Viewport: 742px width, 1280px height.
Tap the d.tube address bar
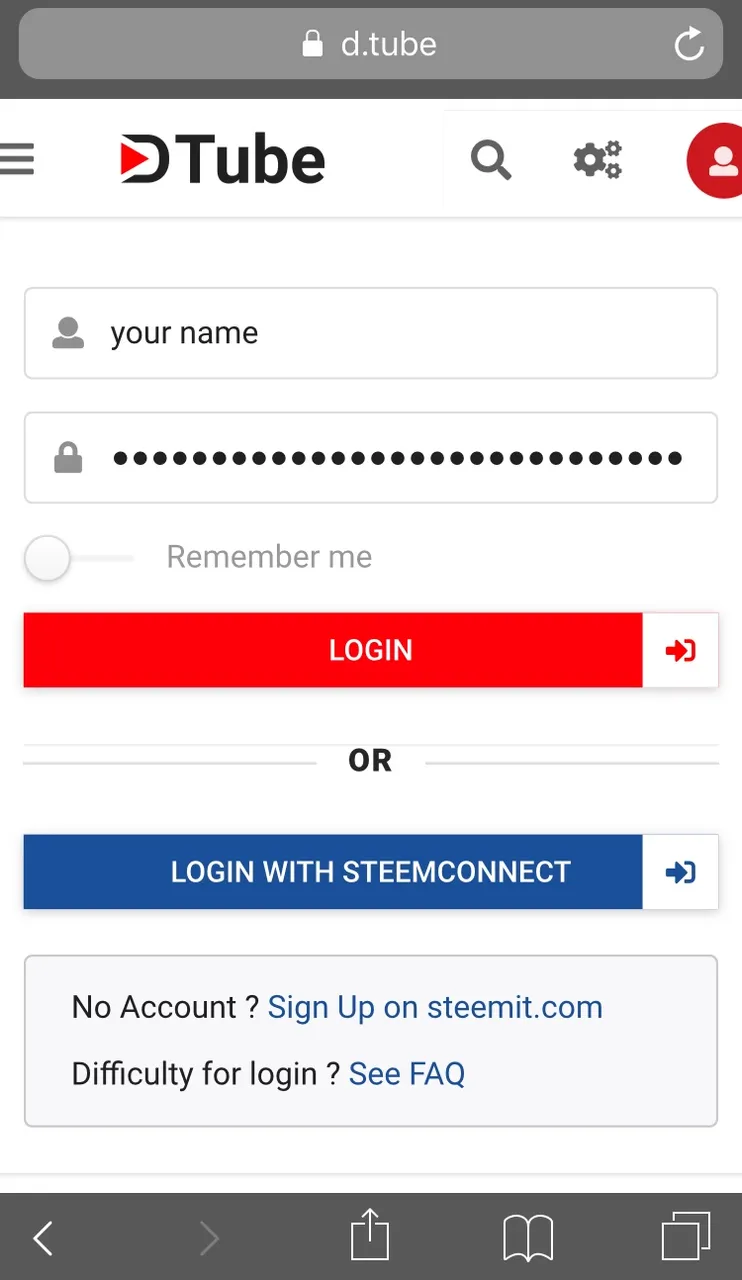[370, 44]
